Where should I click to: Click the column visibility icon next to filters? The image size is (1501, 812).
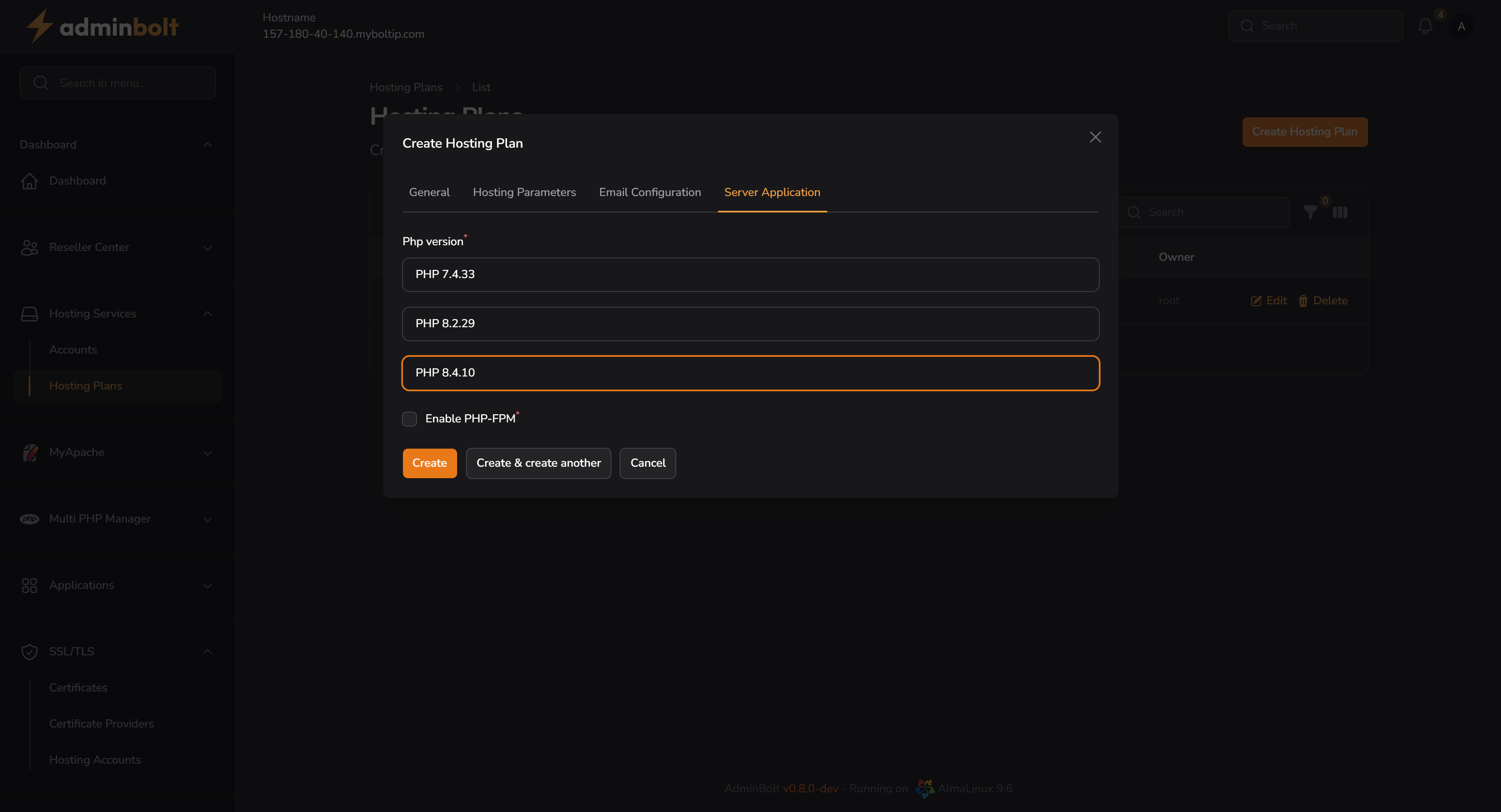click(x=1340, y=212)
